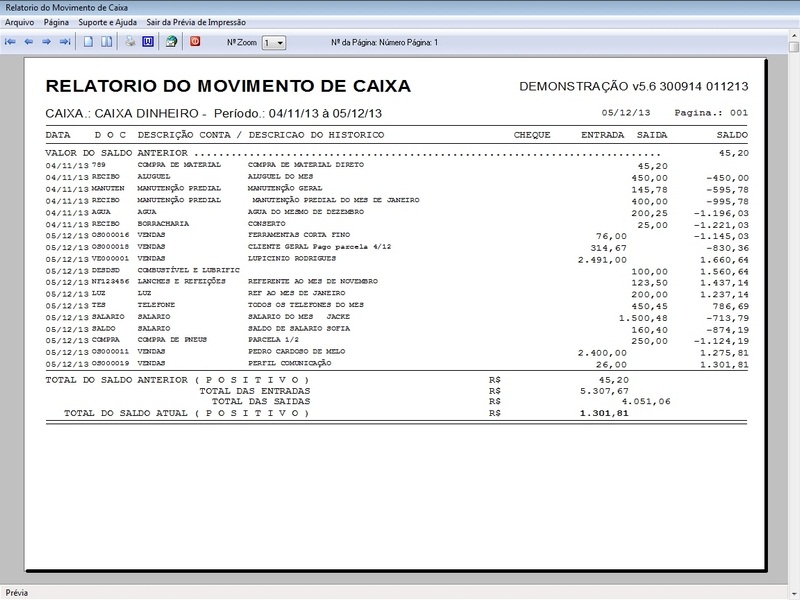Exit preview using the red power icon
The width and height of the screenshot is (800, 600).
[195, 40]
